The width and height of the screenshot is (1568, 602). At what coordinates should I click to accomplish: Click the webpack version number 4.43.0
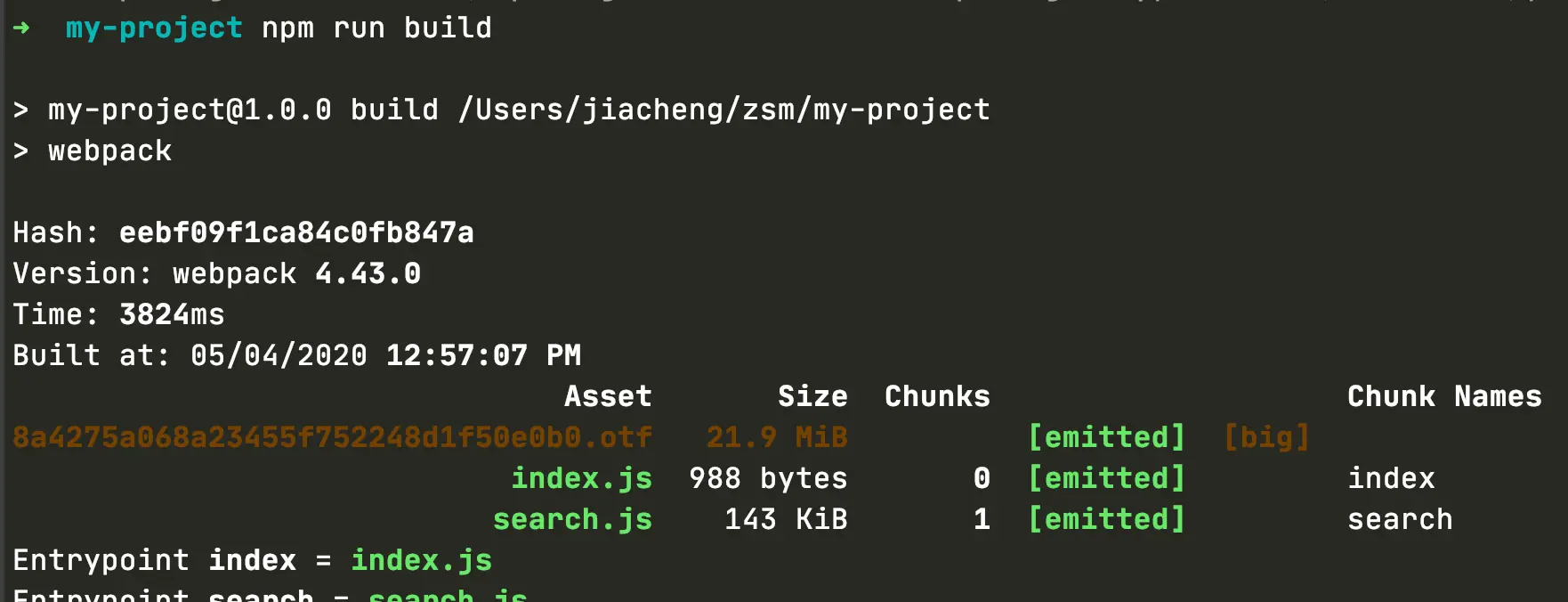click(368, 273)
